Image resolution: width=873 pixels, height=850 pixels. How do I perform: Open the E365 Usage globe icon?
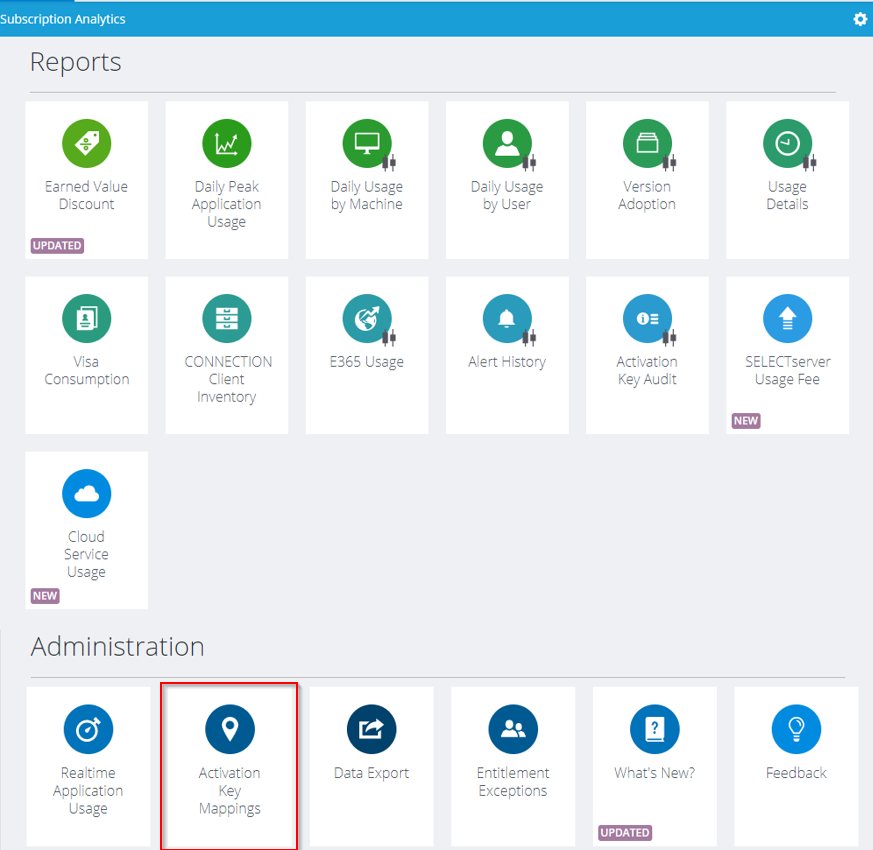(x=367, y=318)
